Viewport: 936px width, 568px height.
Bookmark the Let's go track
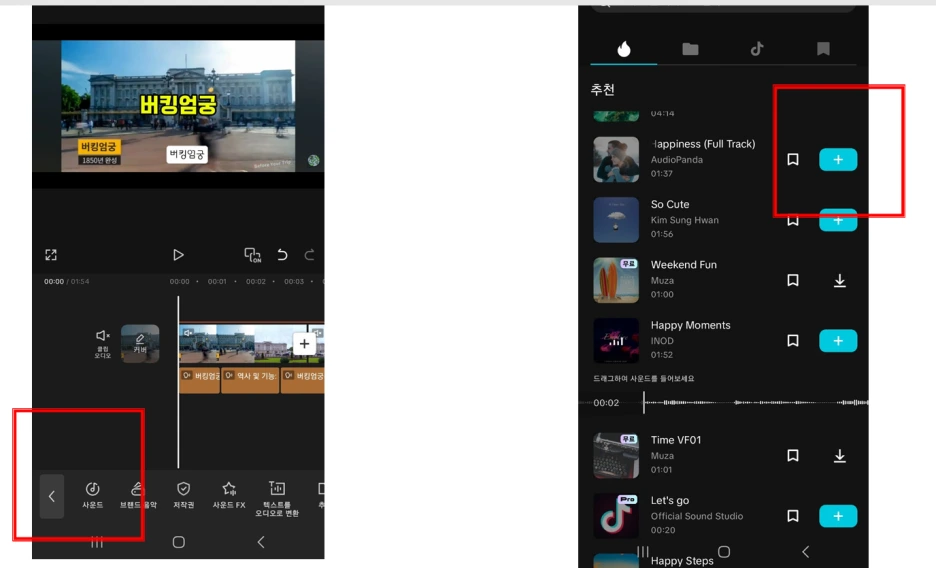pos(793,516)
